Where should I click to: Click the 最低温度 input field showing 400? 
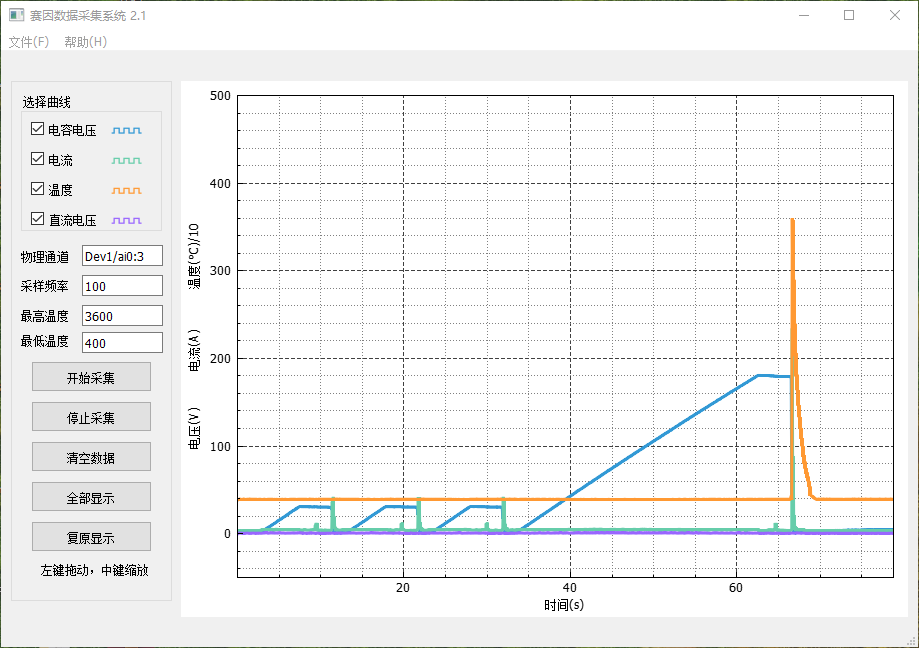(x=122, y=343)
